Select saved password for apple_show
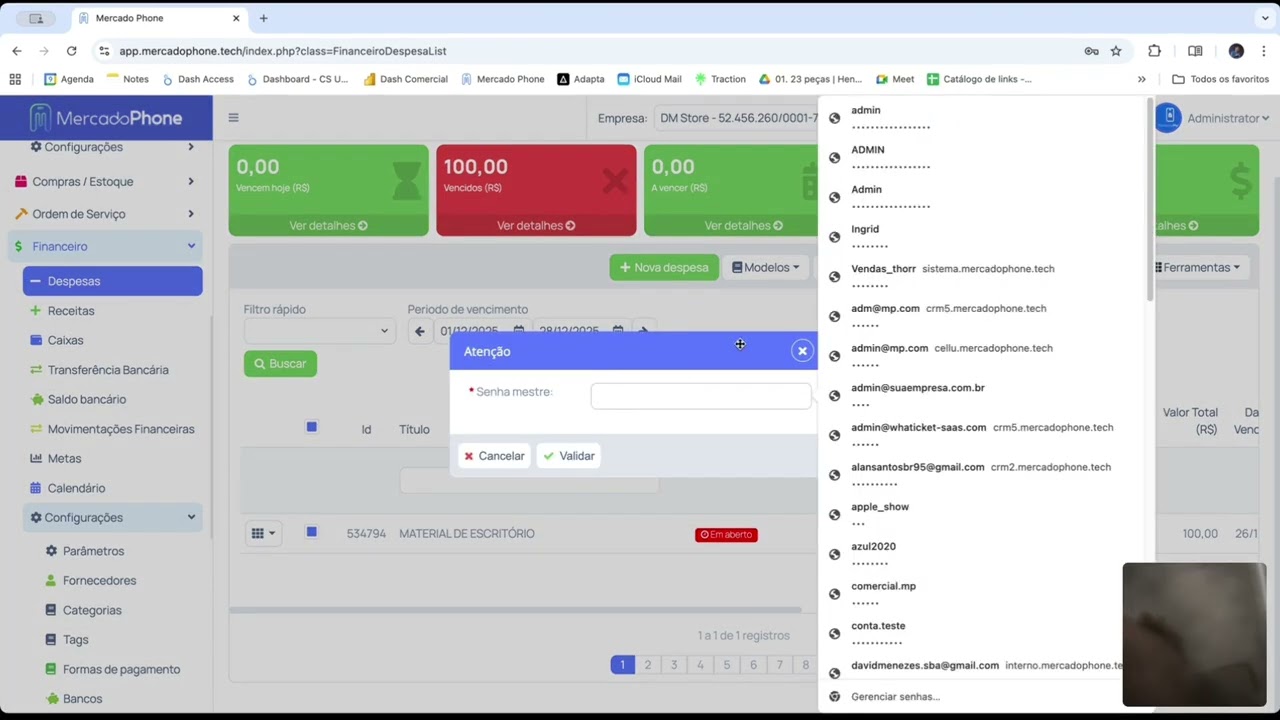 click(x=983, y=514)
